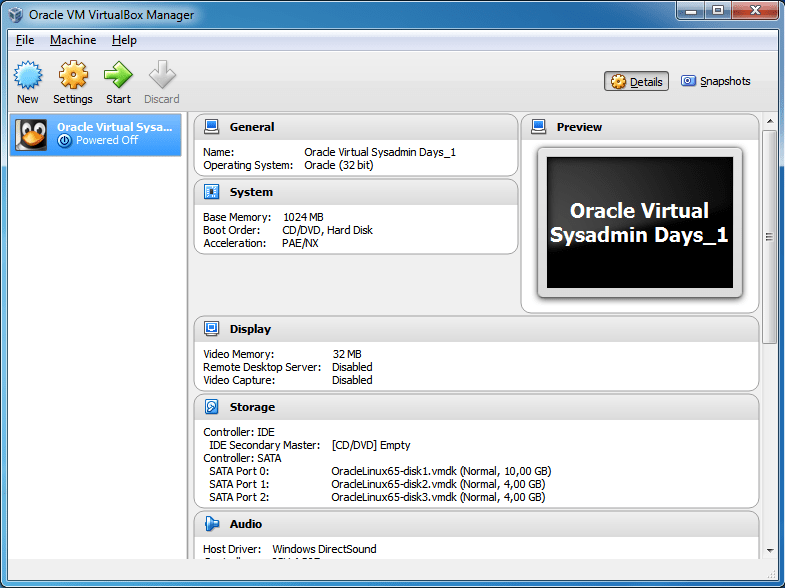Click the PAE/NX acceleration value

[x=300, y=243]
